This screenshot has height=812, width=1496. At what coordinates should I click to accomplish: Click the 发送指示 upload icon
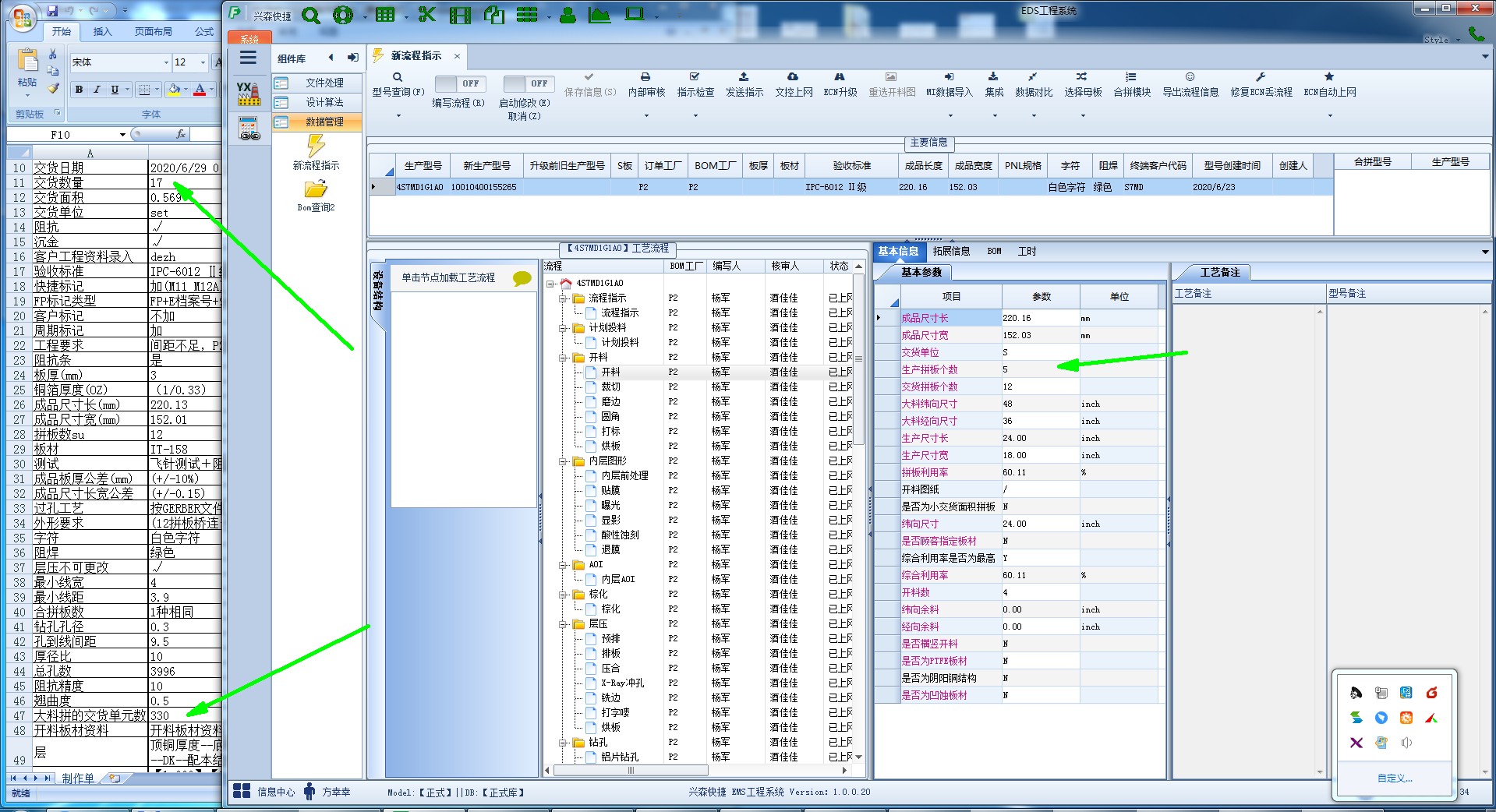pos(744,77)
